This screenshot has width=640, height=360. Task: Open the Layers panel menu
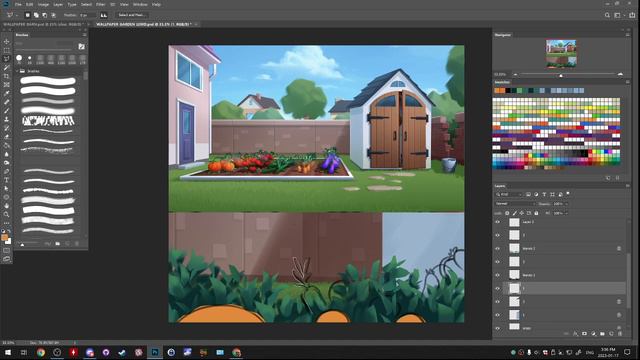pyautogui.click(x=627, y=186)
